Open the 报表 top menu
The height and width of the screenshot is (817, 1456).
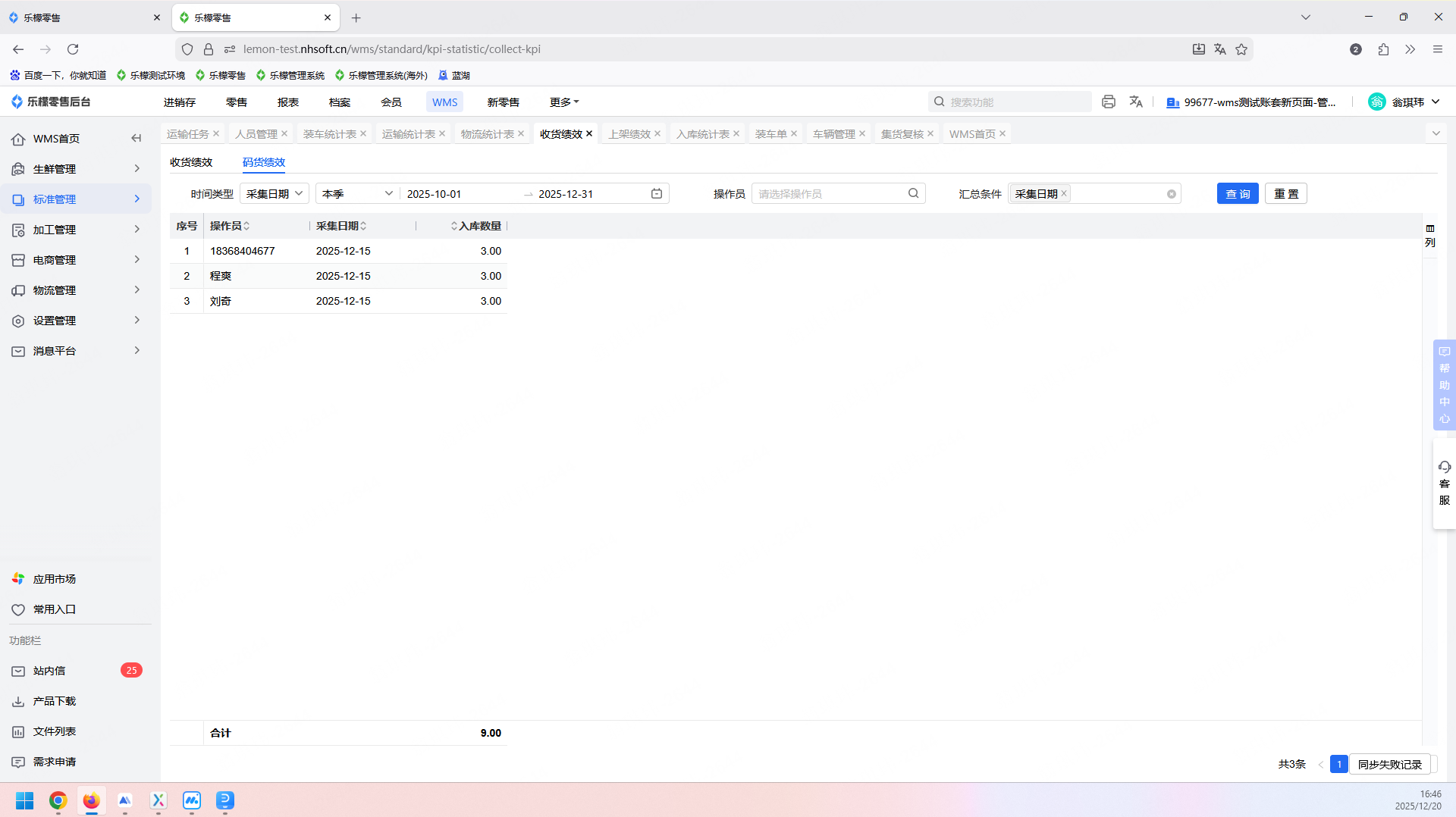tap(288, 102)
